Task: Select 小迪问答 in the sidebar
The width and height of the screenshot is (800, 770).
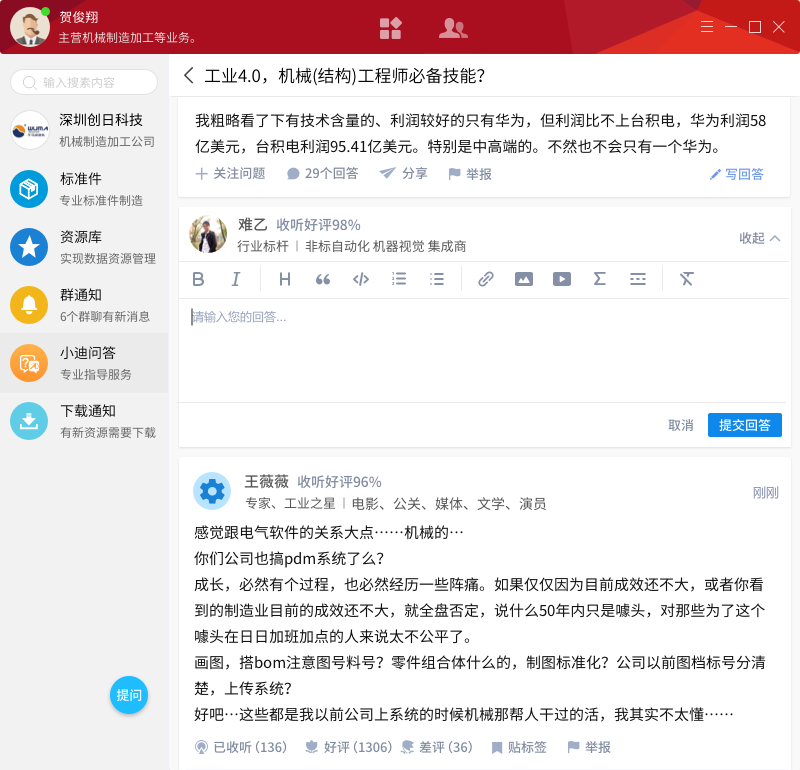Action: (x=84, y=363)
